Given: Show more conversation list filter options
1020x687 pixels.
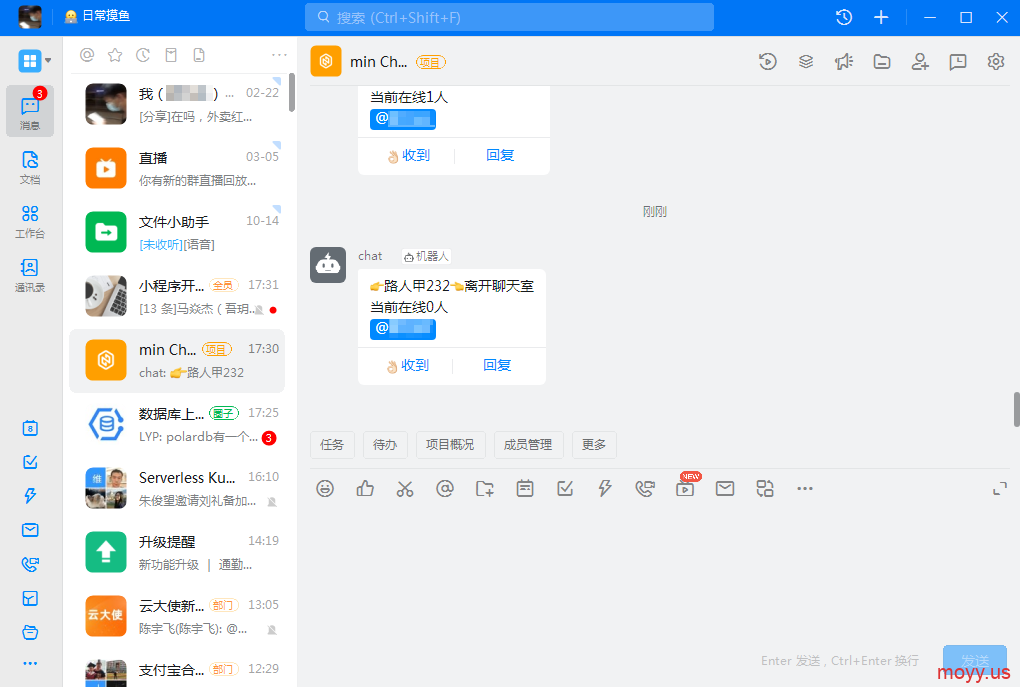Looking at the screenshot, I should click(x=279, y=55).
